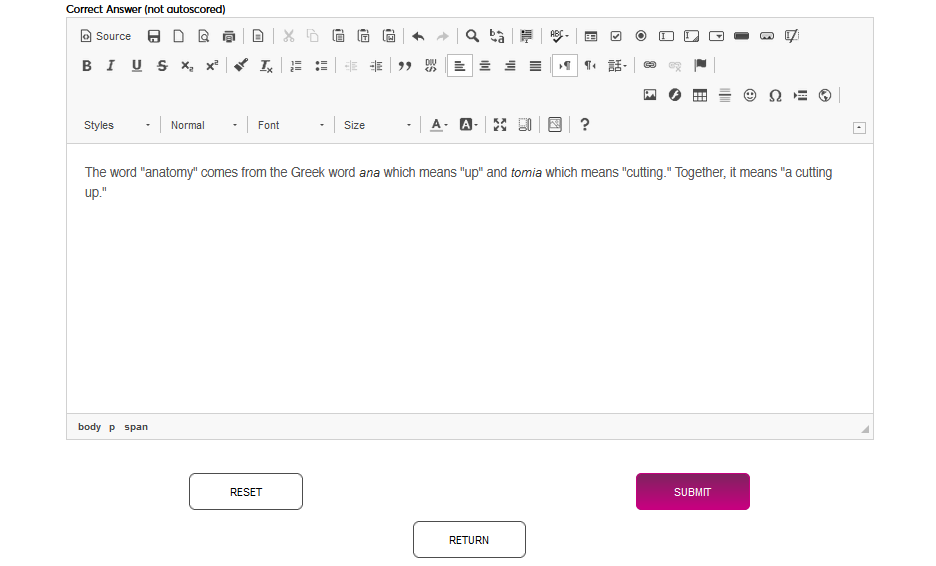Click Remove Format icon

point(266,66)
